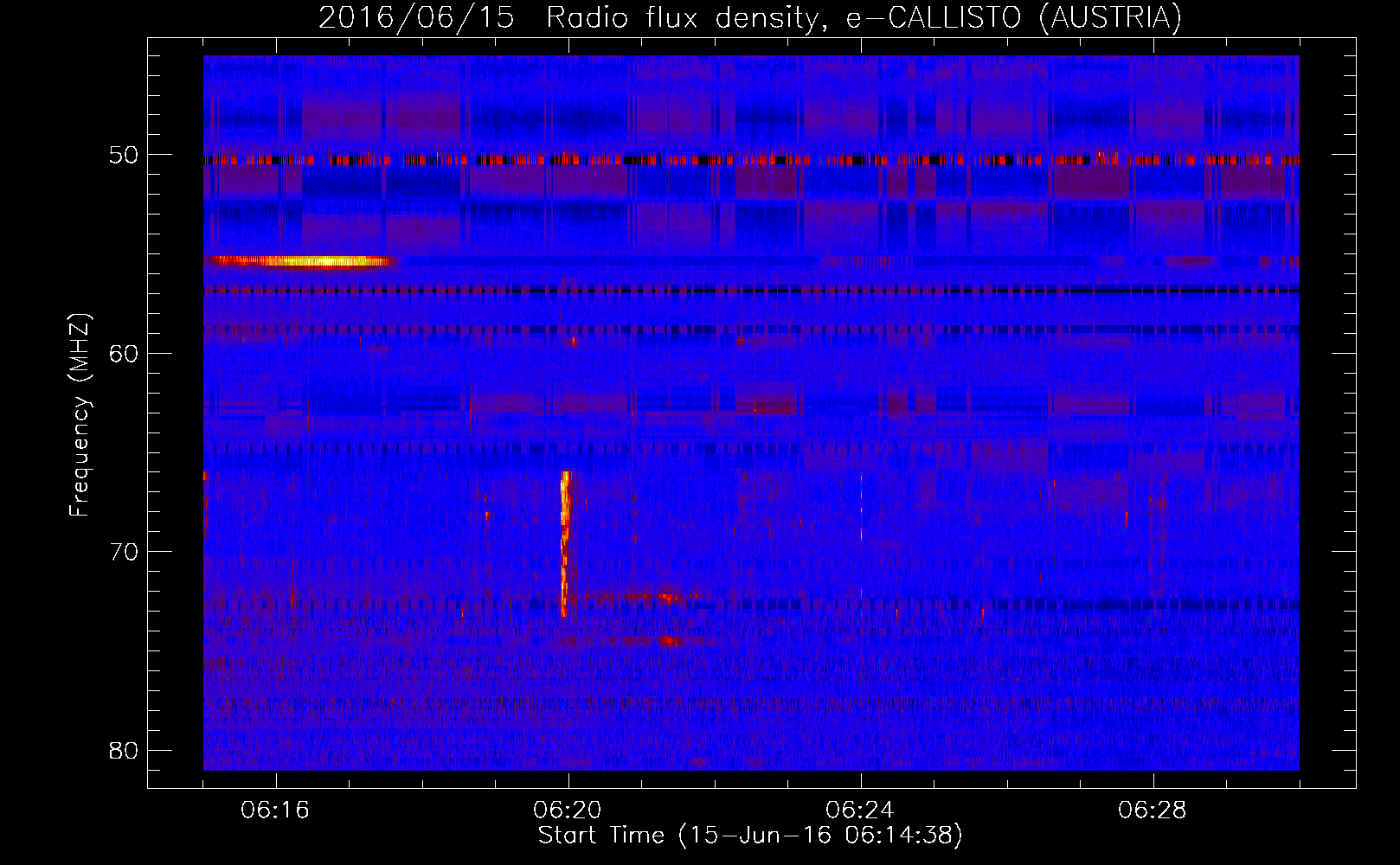This screenshot has width=1400, height=865.
Task: Click the 50 frequency tick label
Action: coord(124,156)
